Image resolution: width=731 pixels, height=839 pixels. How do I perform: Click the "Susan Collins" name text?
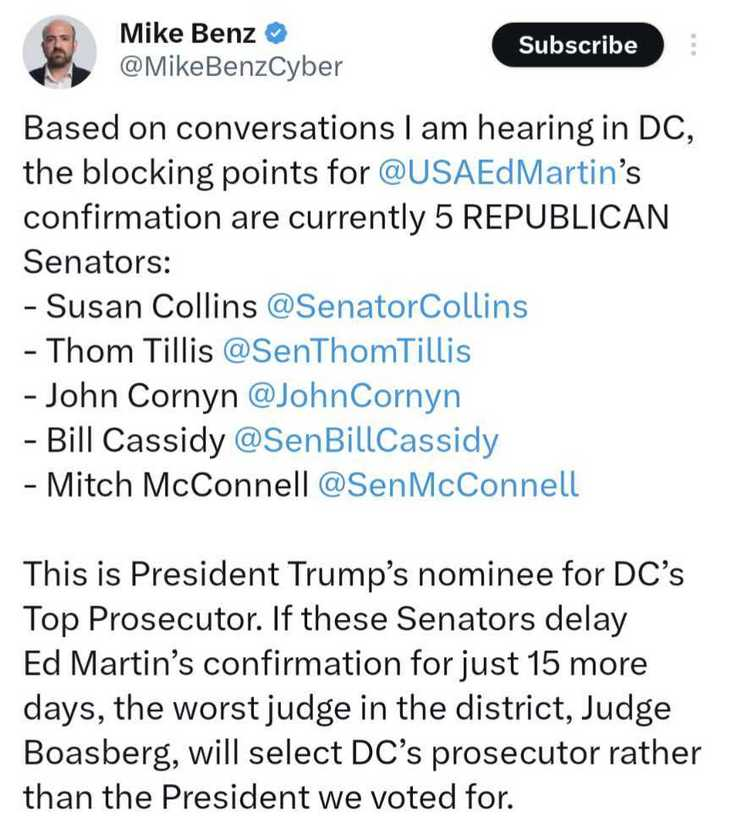(x=151, y=307)
